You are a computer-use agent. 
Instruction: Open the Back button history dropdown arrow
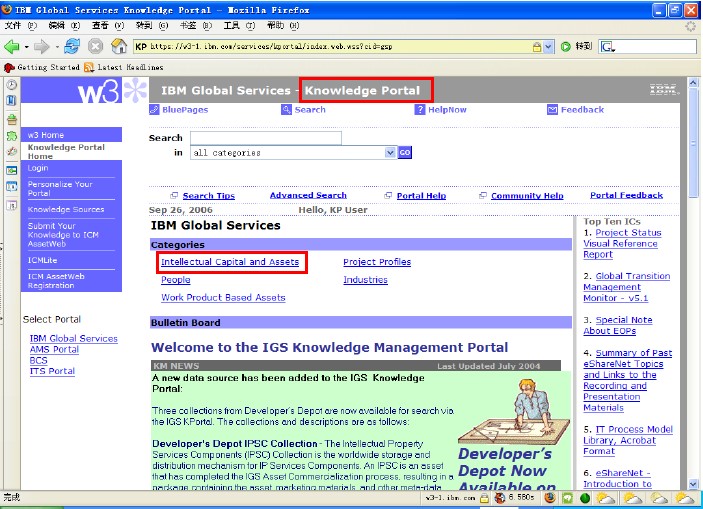[26, 47]
